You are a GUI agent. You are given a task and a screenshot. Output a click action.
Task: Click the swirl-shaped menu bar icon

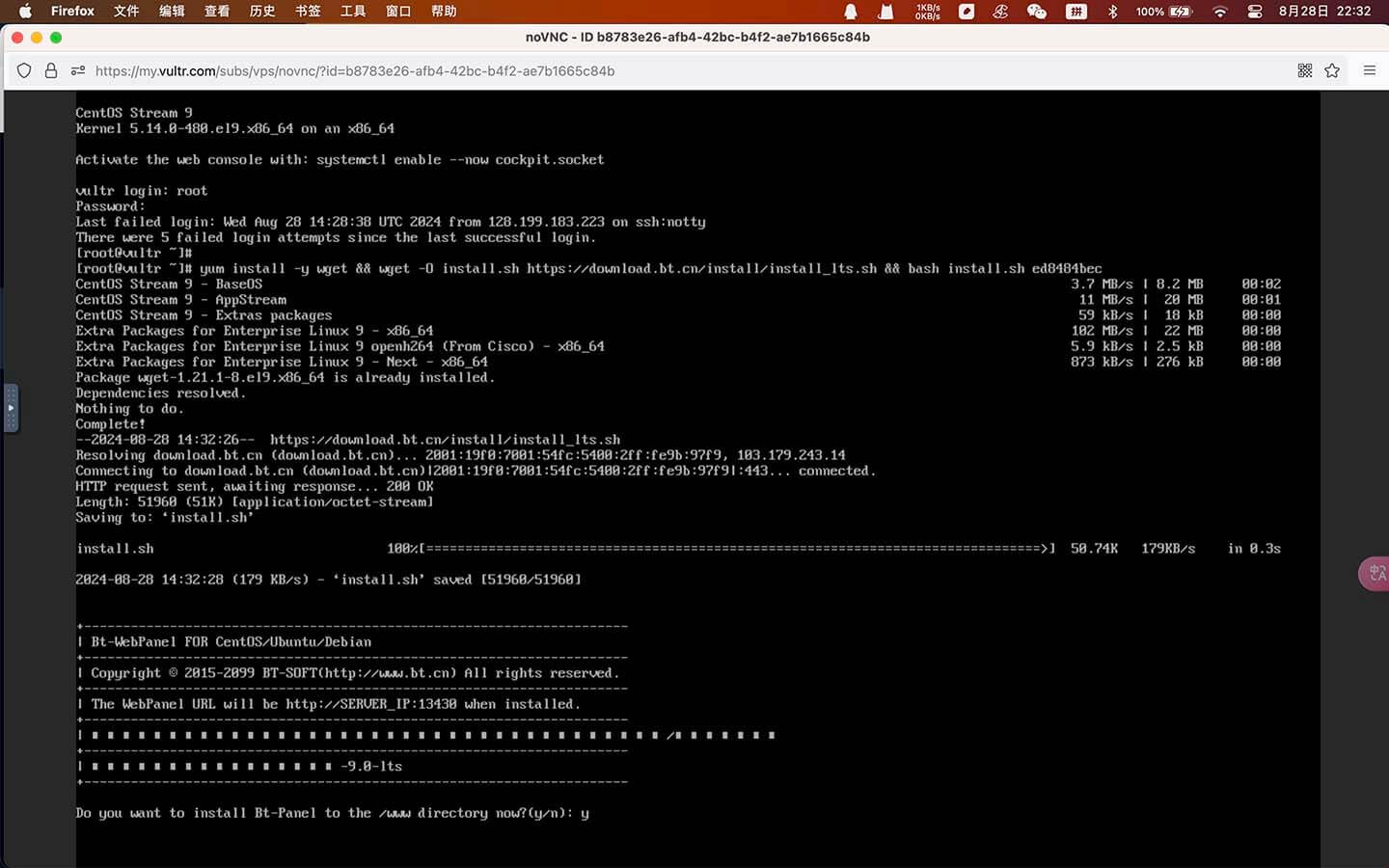point(1001,12)
